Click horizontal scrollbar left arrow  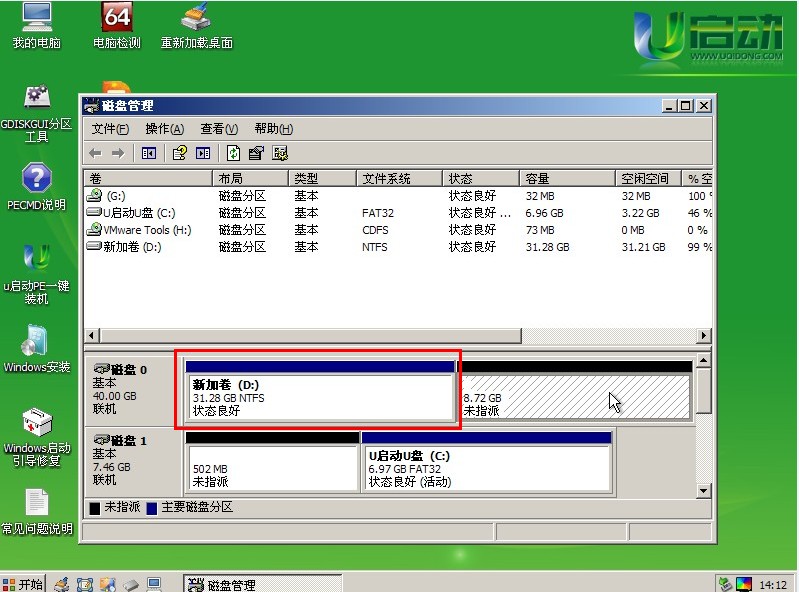(92, 335)
